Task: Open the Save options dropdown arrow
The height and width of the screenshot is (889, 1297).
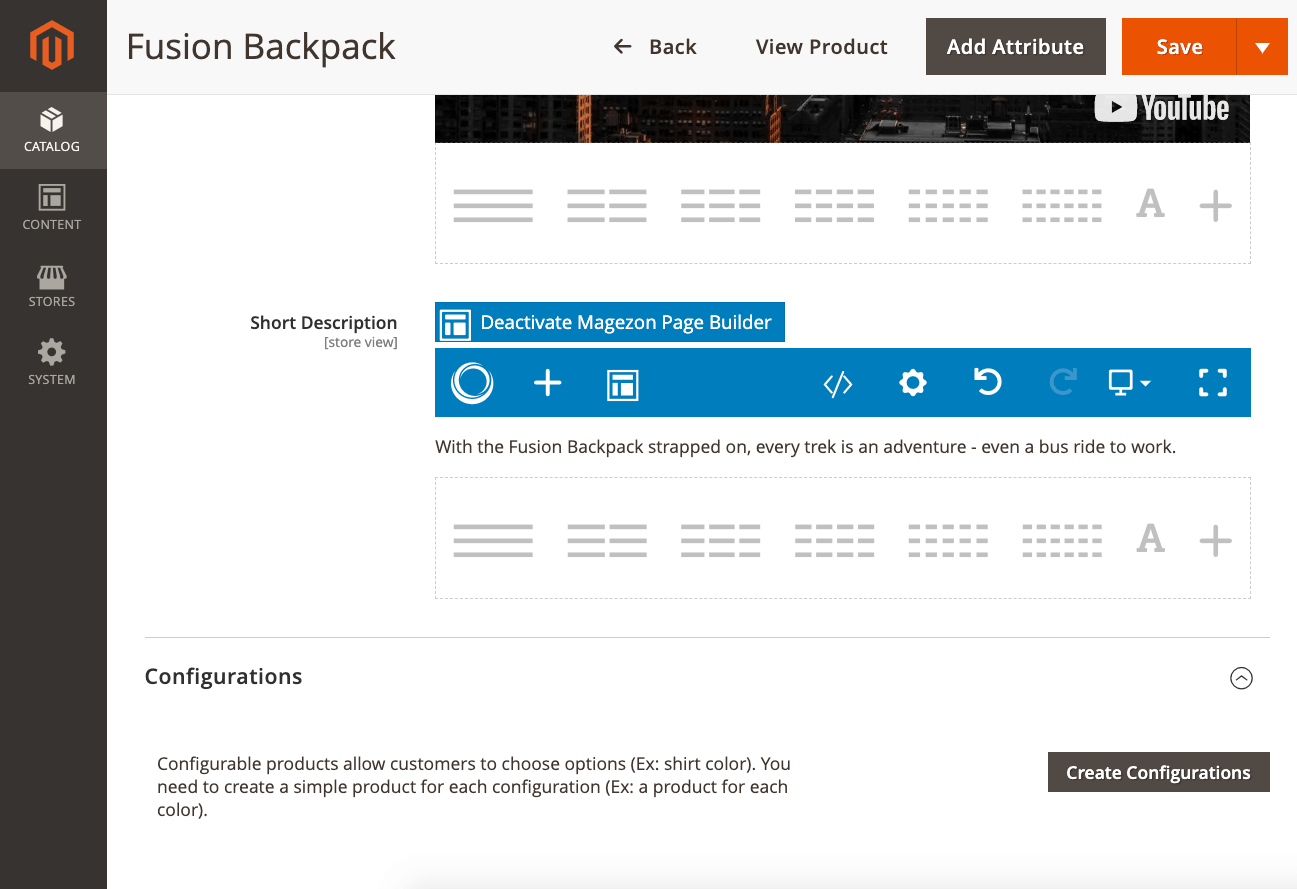Action: (x=1262, y=46)
